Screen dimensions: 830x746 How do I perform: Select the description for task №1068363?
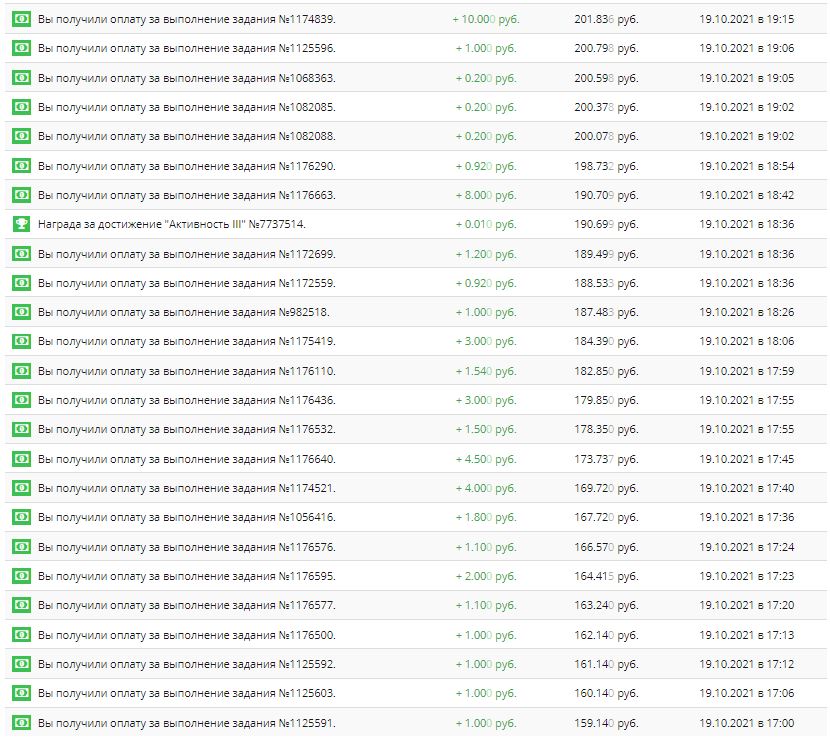tap(187, 78)
